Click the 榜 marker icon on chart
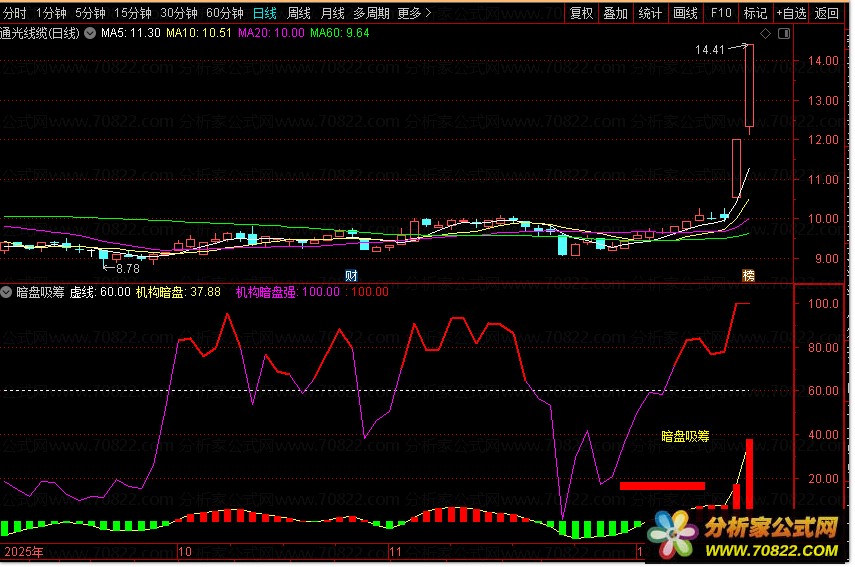The width and height of the screenshot is (855, 567). pos(748,275)
